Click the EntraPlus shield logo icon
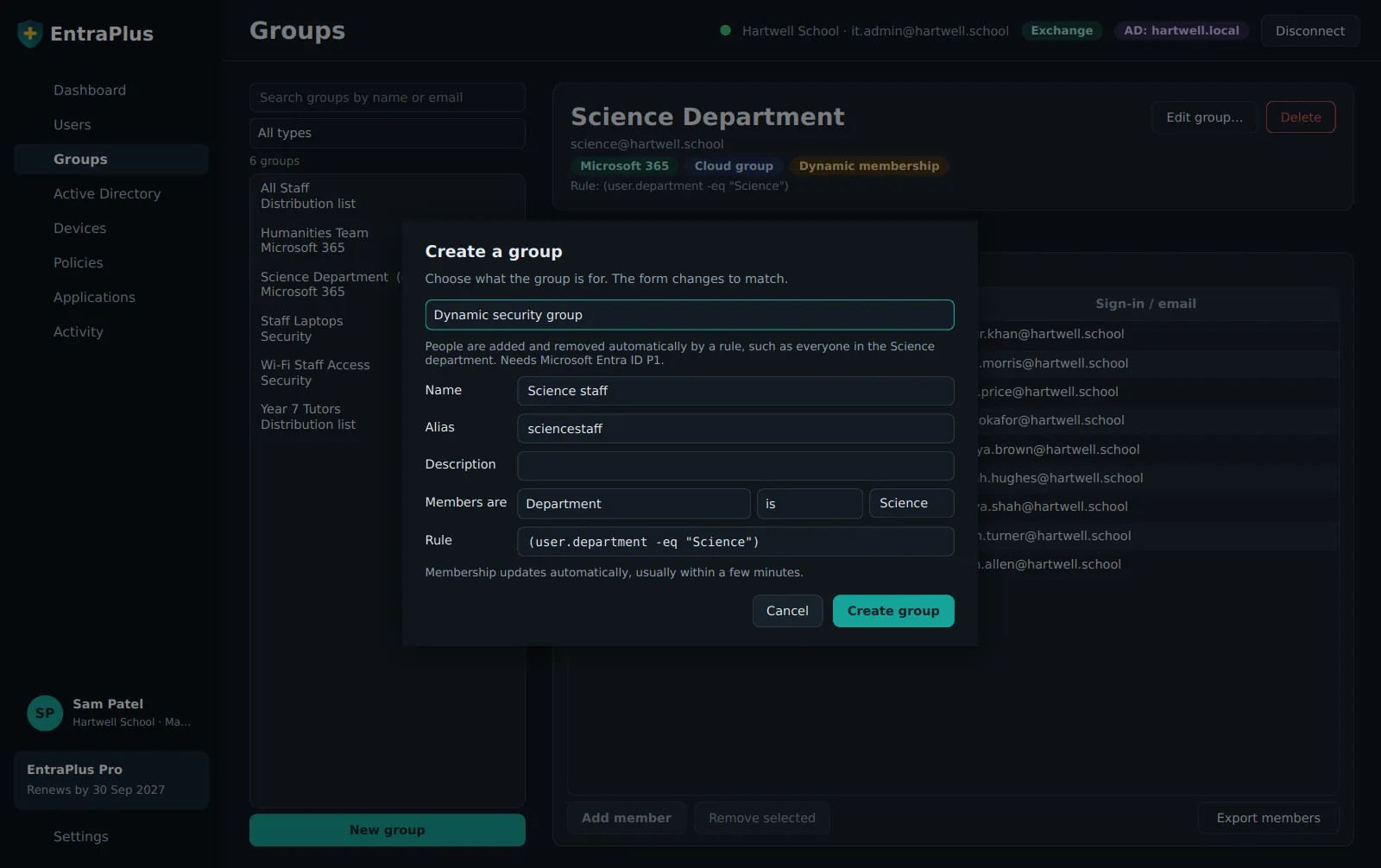 30,34
